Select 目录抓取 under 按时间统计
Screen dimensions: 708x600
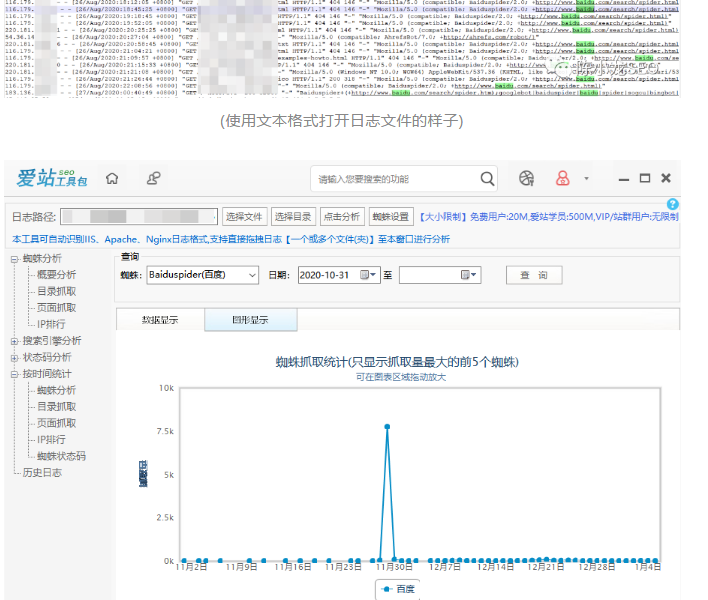tap(56, 406)
